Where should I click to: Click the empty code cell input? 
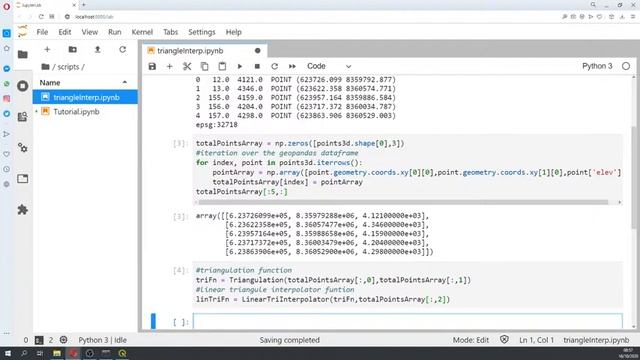tap(408, 322)
